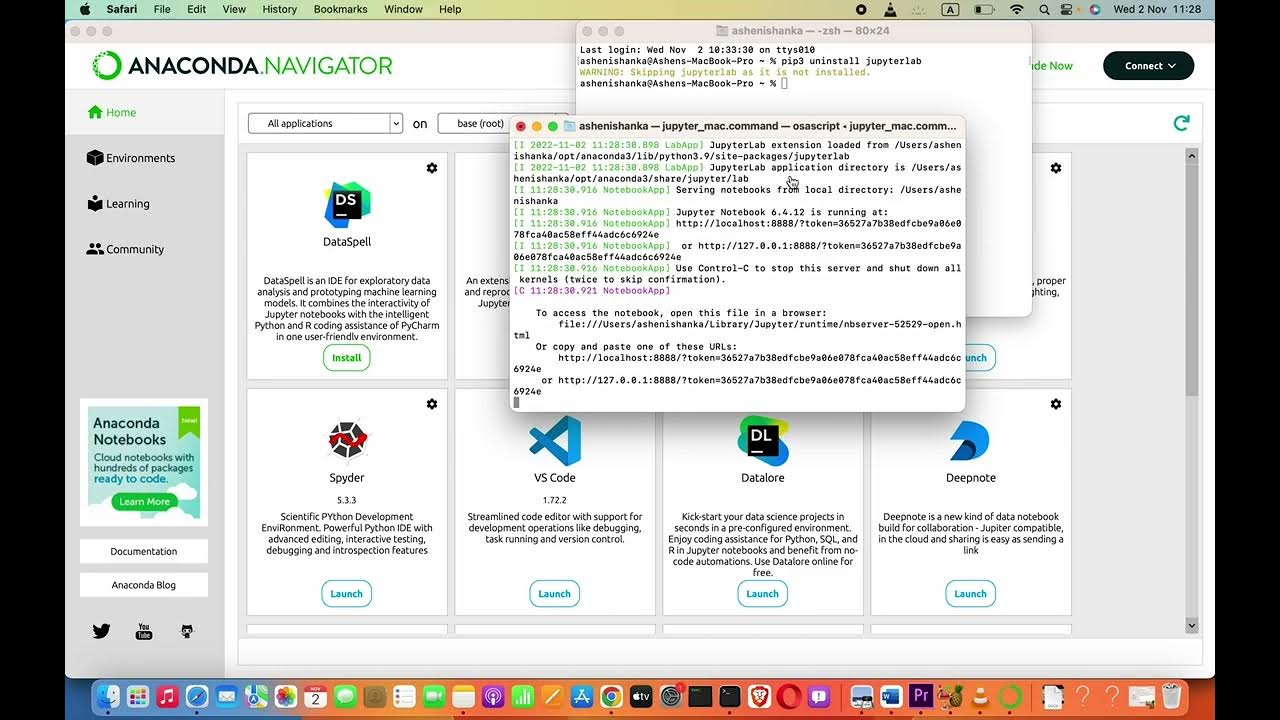
Task: Open Google Chrome from the Dock
Action: (x=612, y=696)
